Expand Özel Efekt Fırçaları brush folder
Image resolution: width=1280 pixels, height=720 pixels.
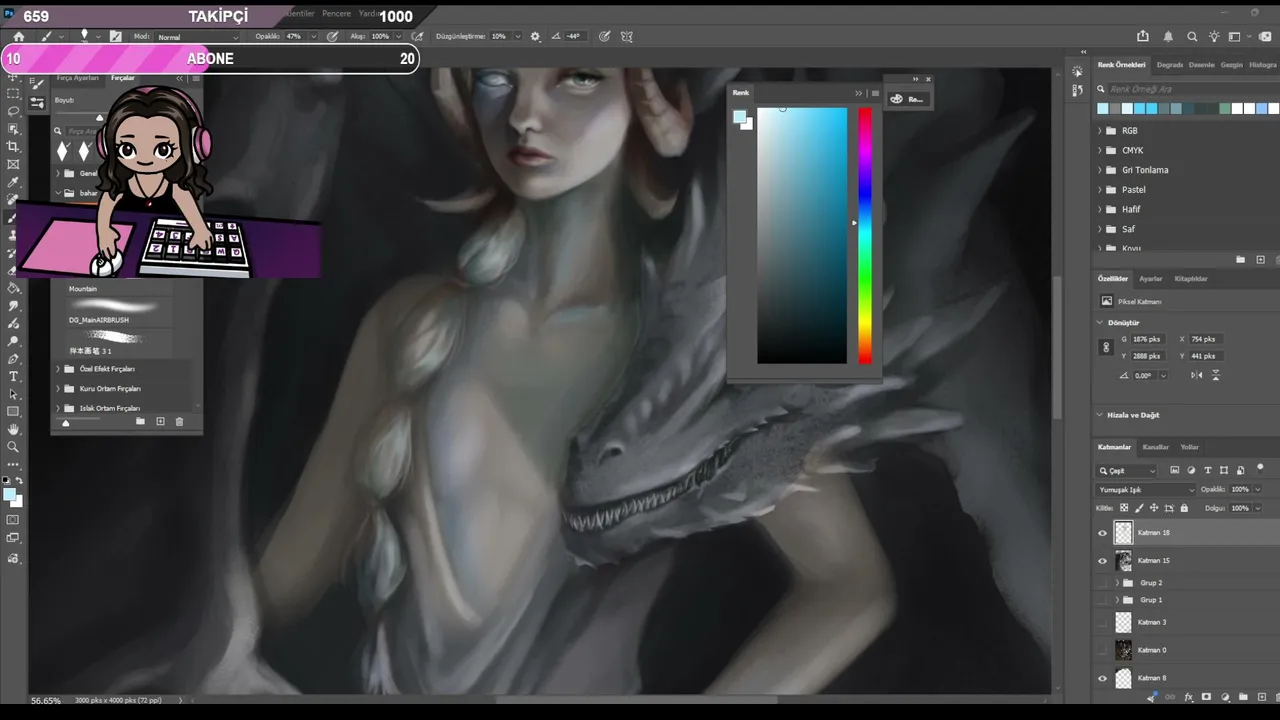click(x=58, y=369)
